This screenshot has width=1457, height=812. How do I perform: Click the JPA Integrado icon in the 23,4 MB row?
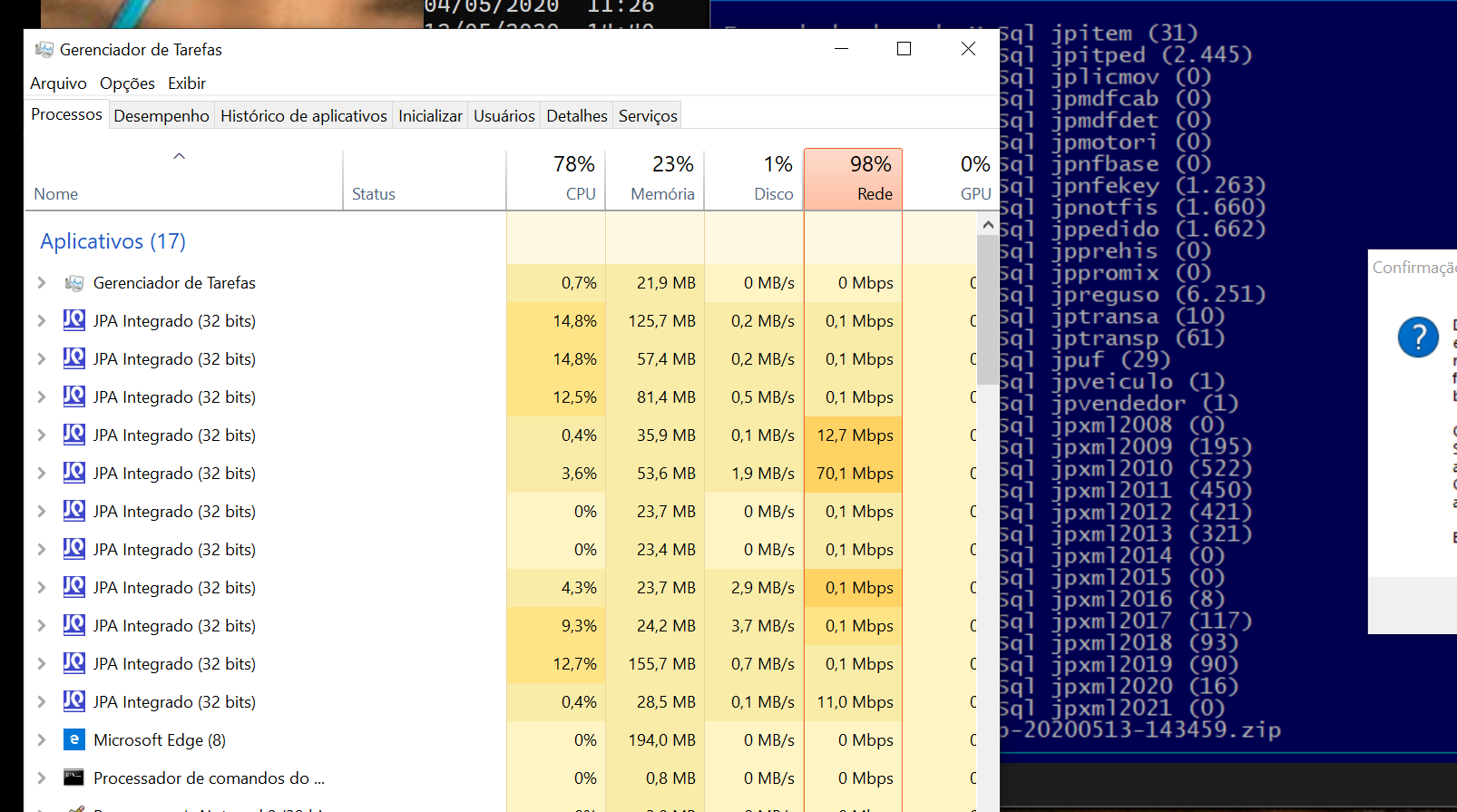(74, 549)
